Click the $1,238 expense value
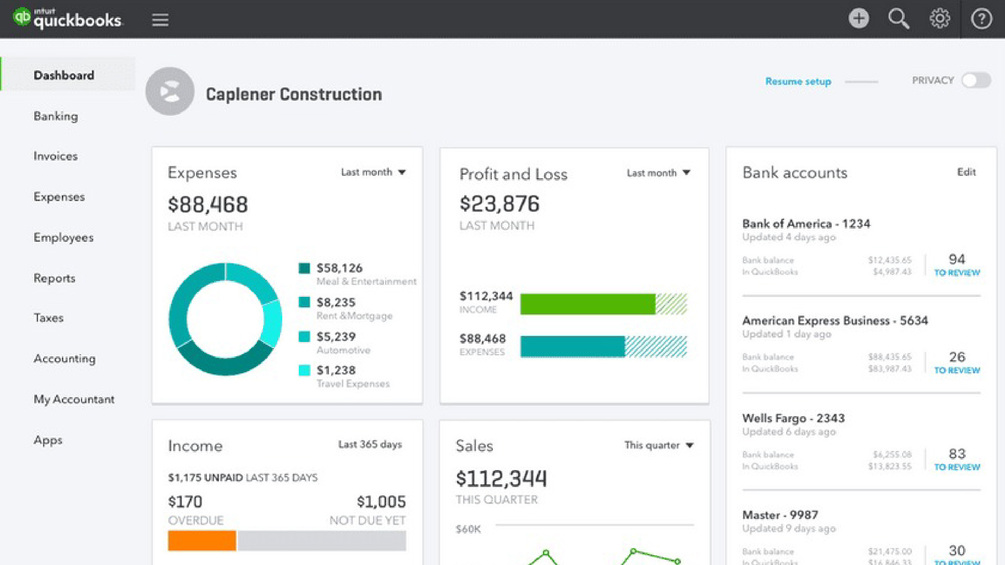1005x565 pixels. click(336, 370)
